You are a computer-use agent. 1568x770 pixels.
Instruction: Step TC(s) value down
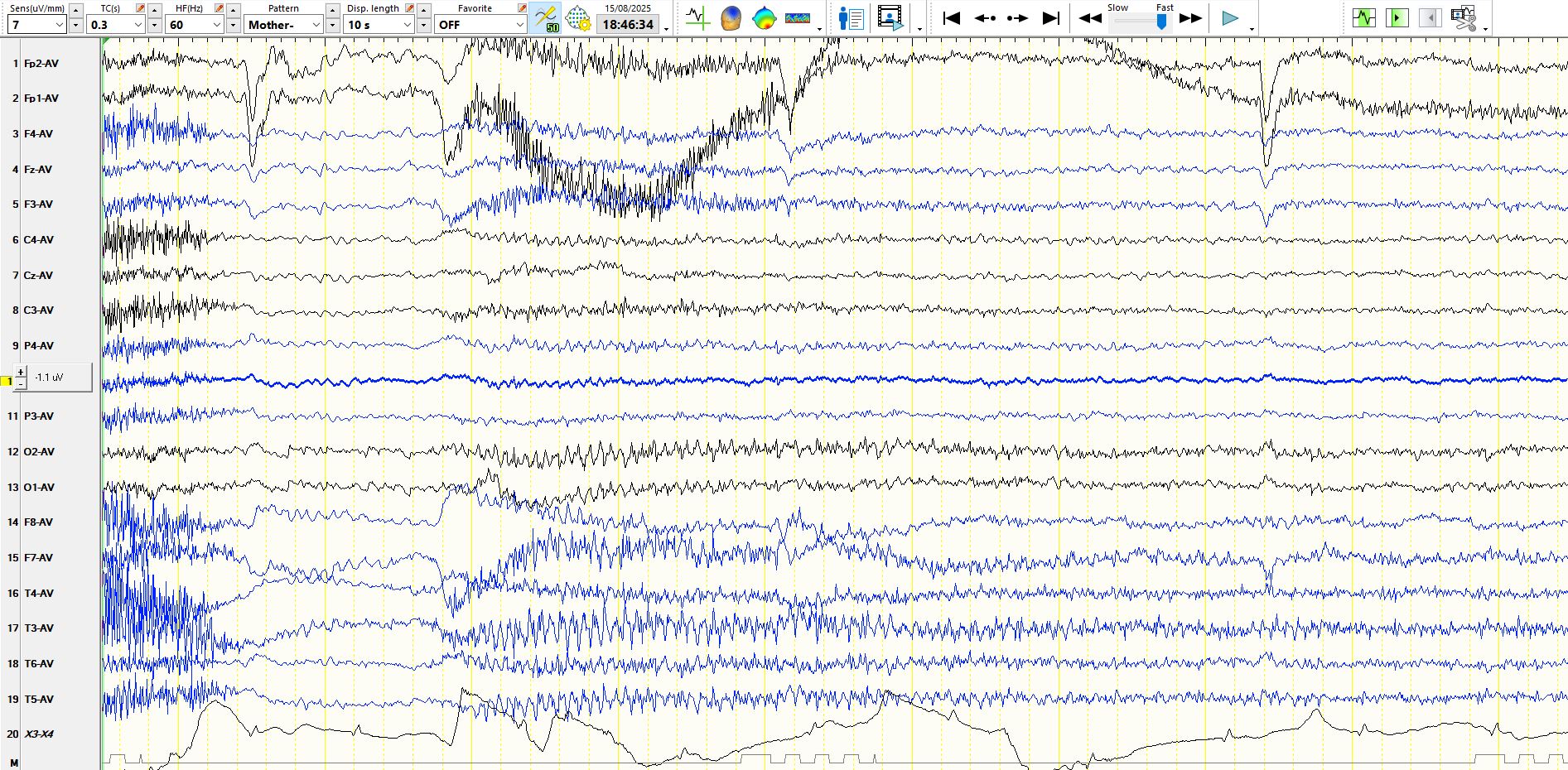pos(155,25)
